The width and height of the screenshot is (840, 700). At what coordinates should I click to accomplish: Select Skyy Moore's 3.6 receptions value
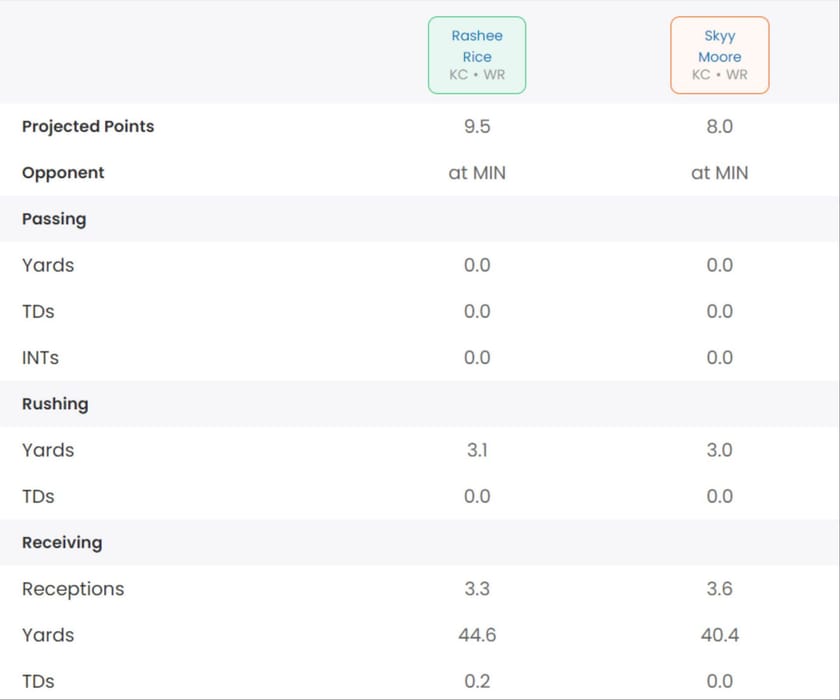tap(719, 589)
